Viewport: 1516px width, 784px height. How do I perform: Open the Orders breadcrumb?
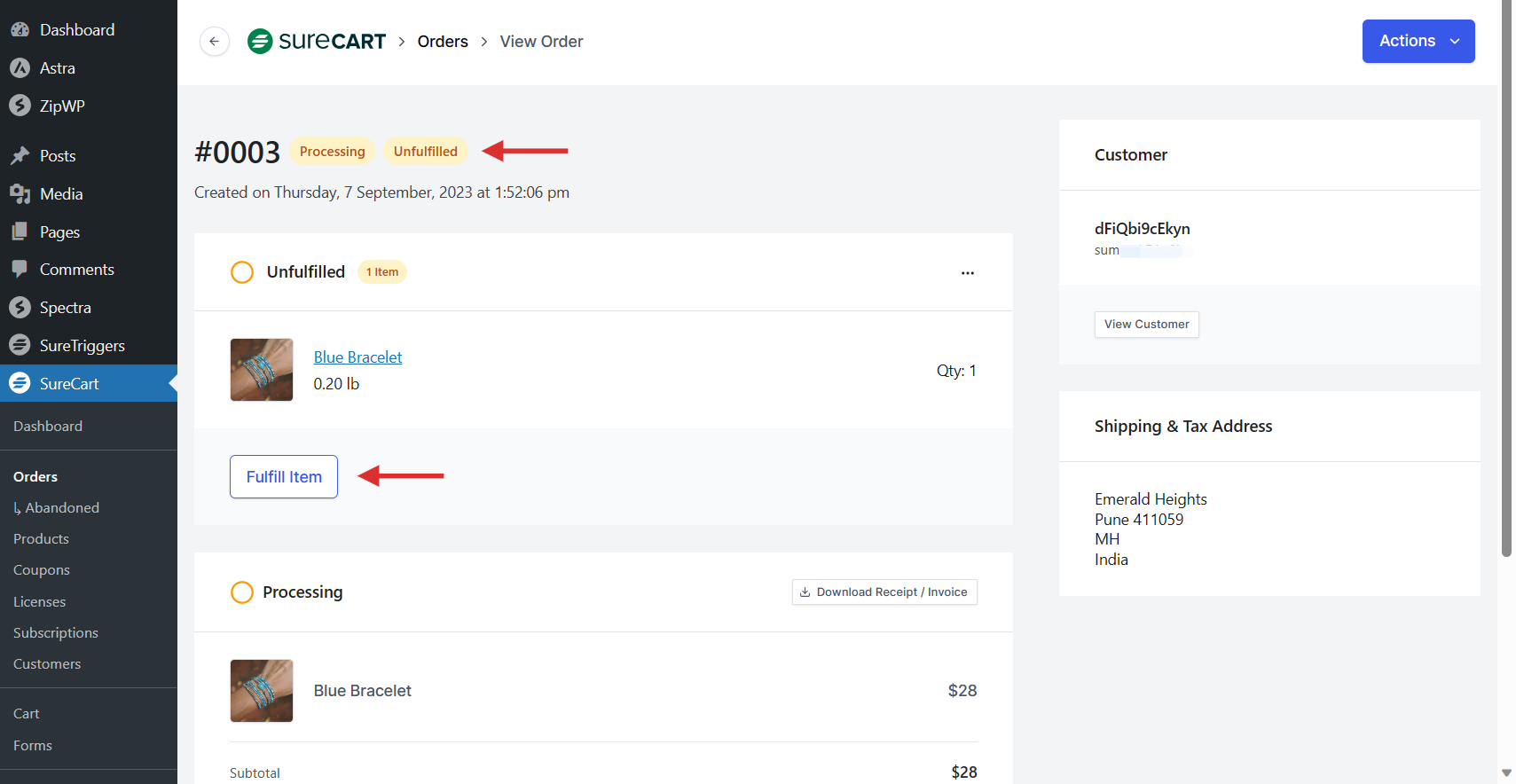tap(443, 42)
